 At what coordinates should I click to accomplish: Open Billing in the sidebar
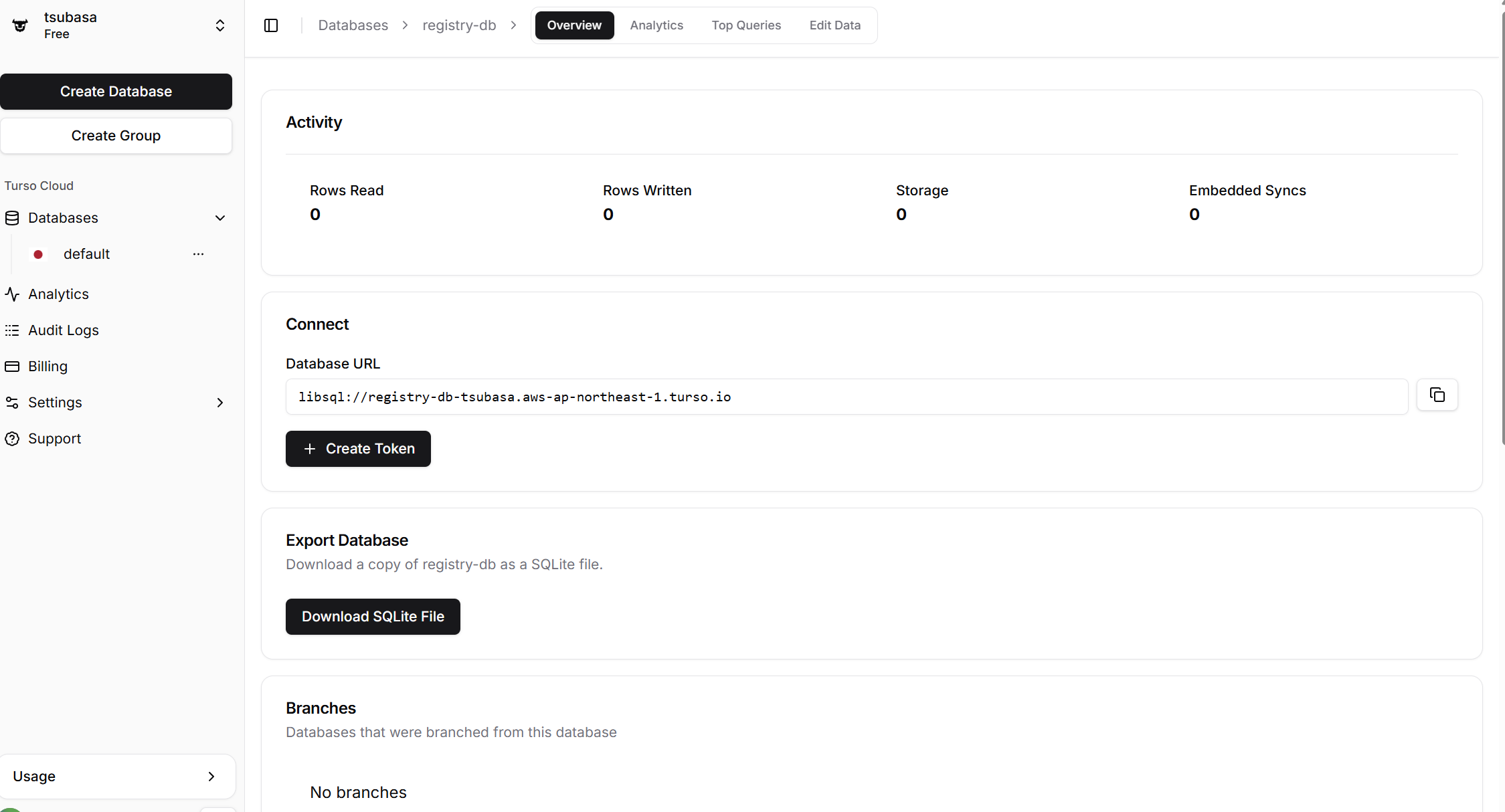[x=48, y=367]
